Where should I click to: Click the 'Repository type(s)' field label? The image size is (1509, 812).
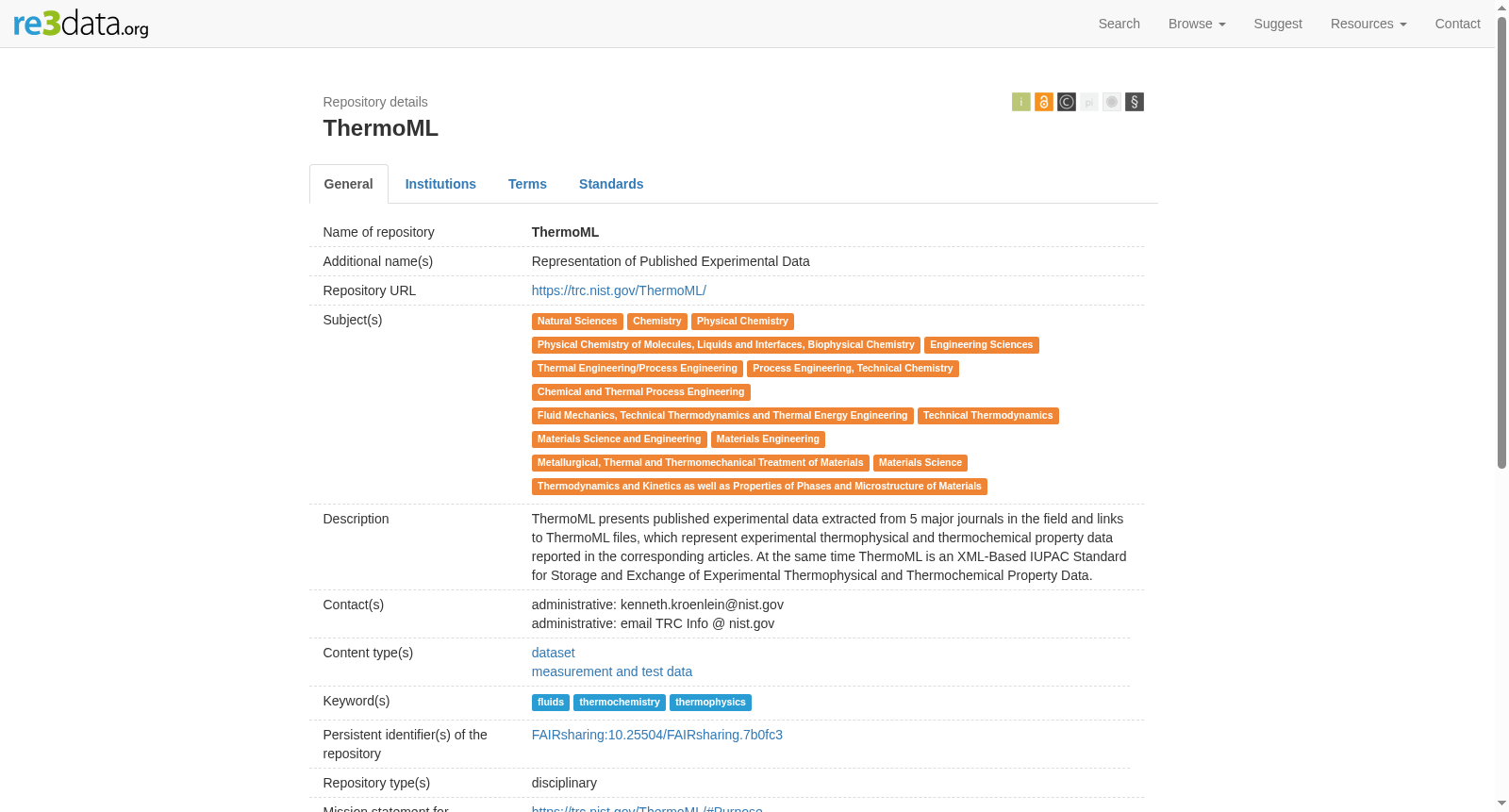[377, 783]
